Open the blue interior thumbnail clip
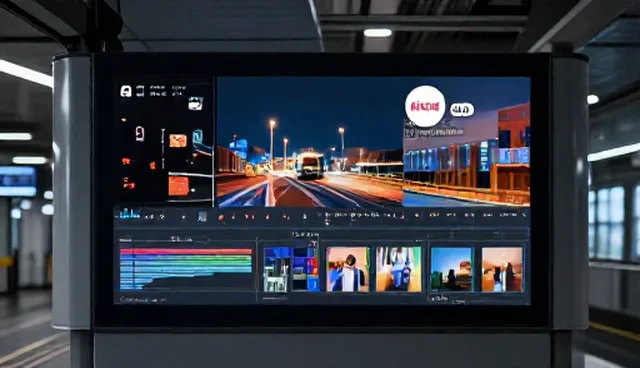 point(291,269)
